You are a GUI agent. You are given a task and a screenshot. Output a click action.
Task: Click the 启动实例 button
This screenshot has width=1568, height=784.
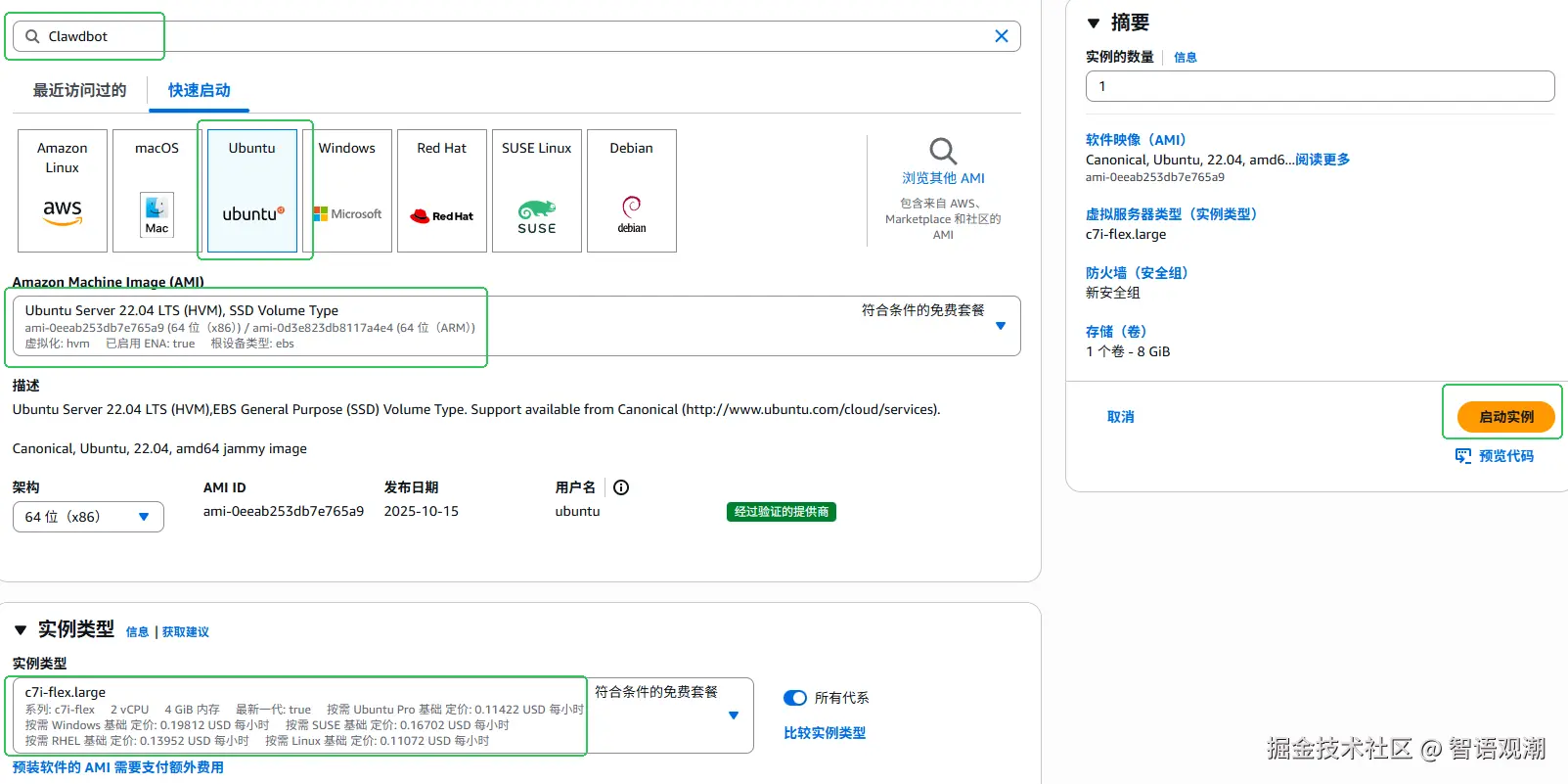point(1506,417)
